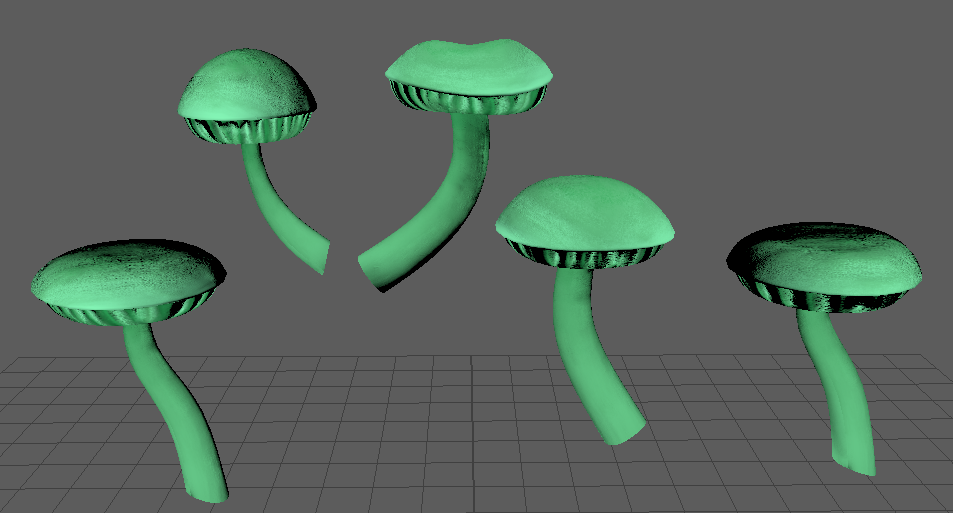Select the far-right mushroom's dark-edged cap
This screenshot has width=953, height=513.
coord(830,258)
